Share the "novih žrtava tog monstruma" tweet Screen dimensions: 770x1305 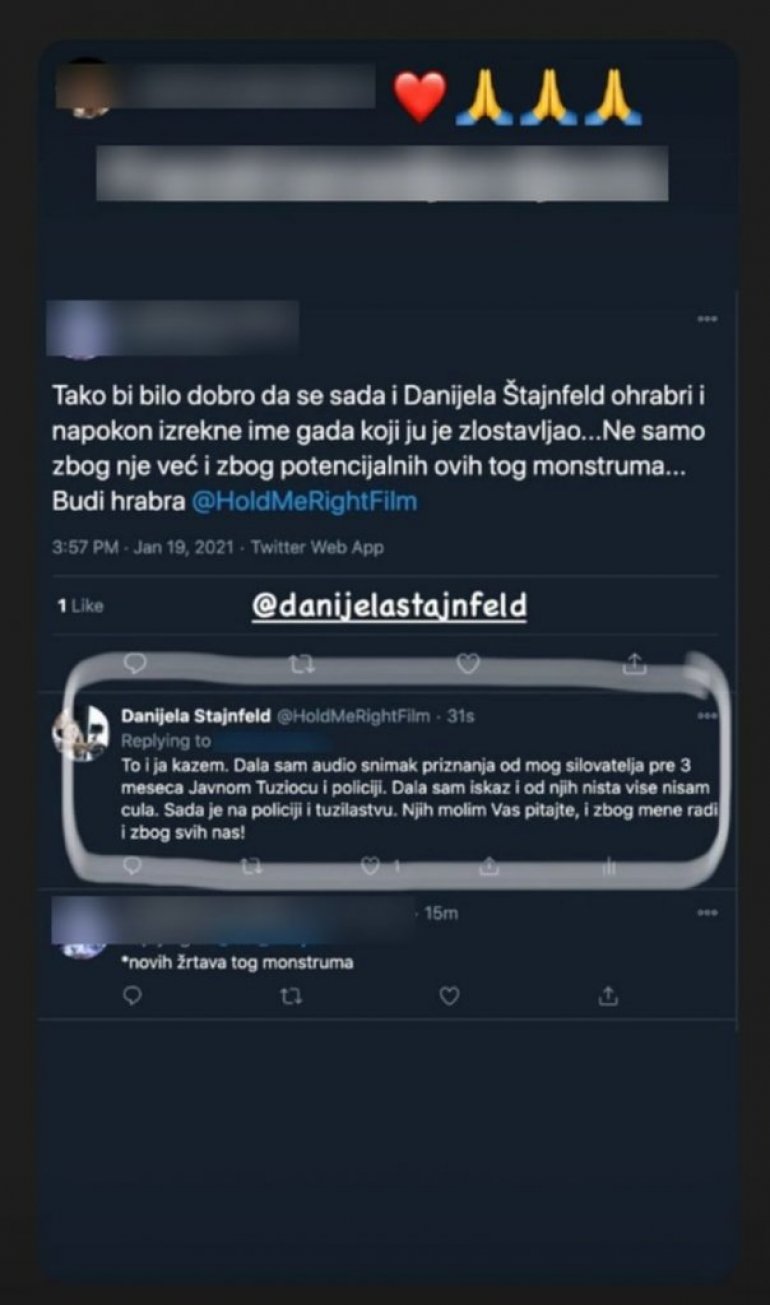point(608,996)
